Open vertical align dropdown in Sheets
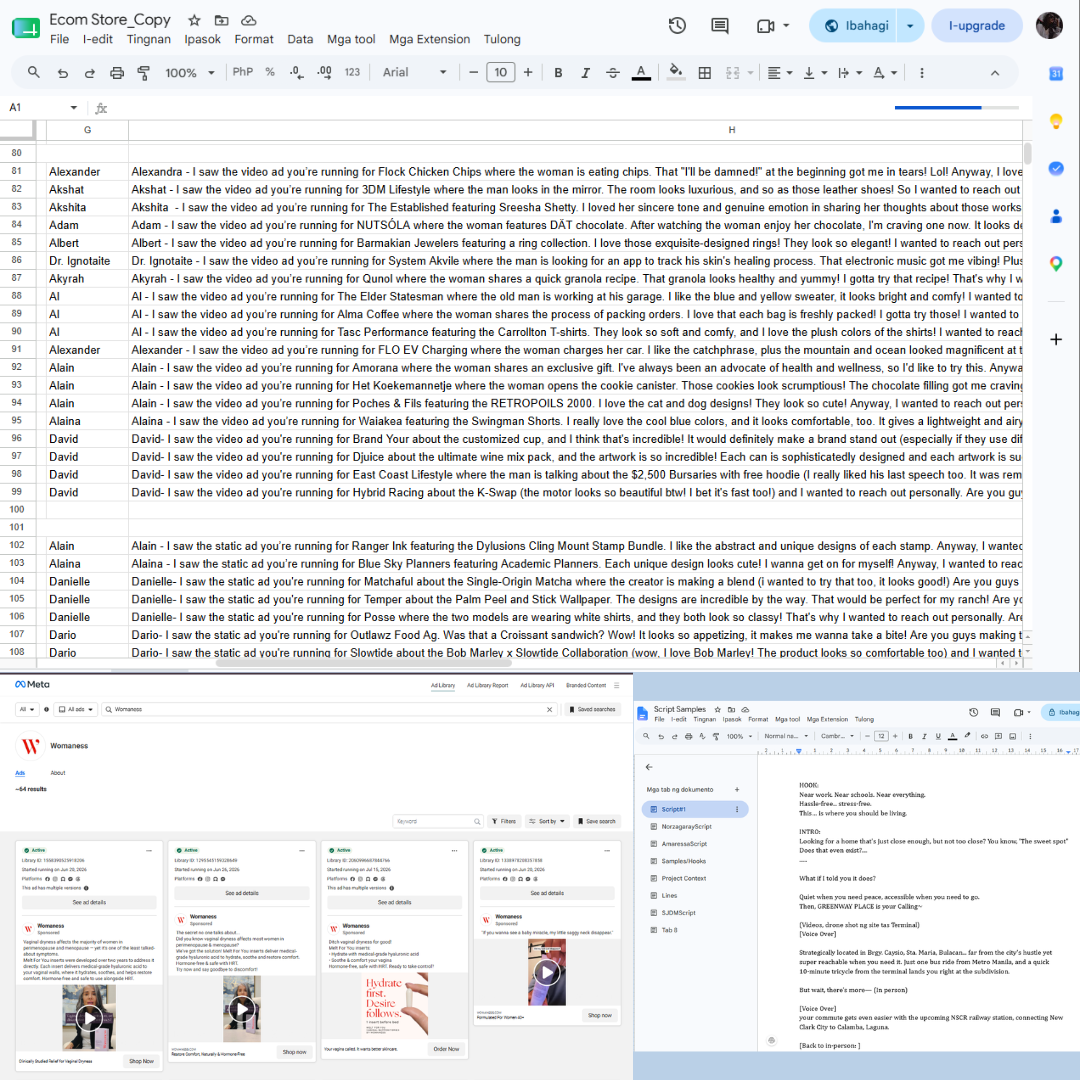 [x=815, y=72]
